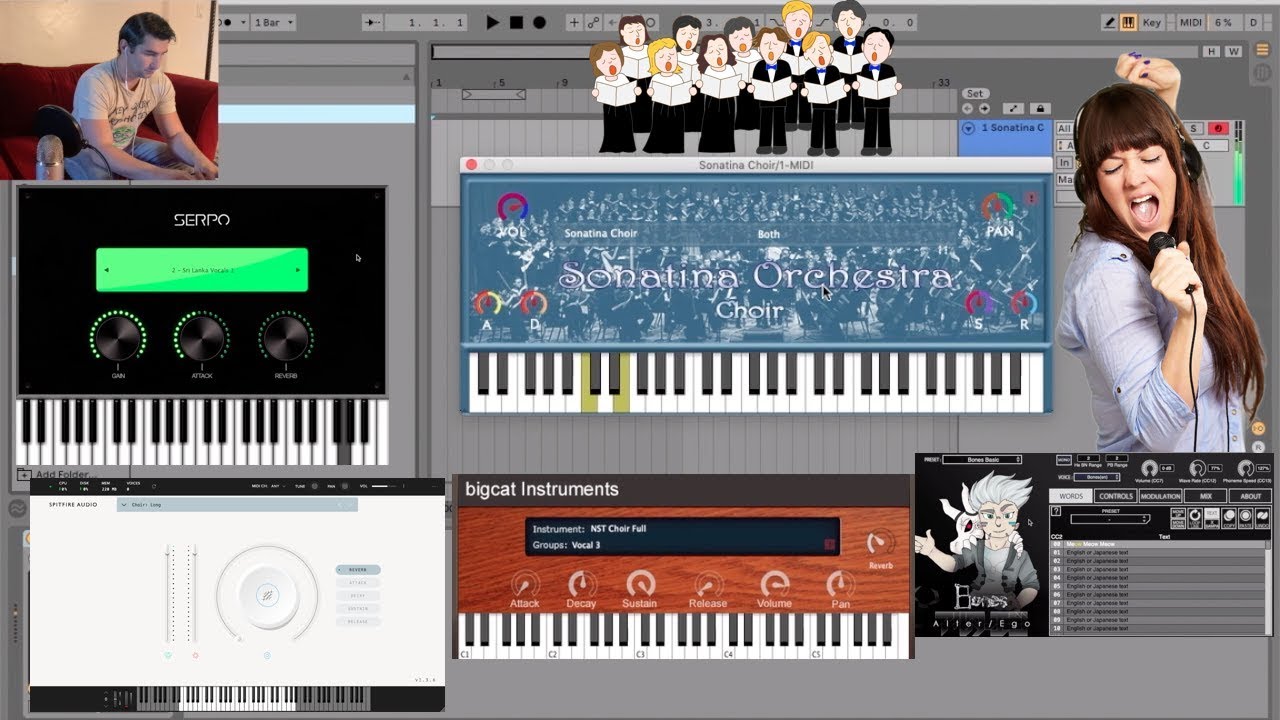Toggle the Draw Mode pencil icon

pos(1109,22)
